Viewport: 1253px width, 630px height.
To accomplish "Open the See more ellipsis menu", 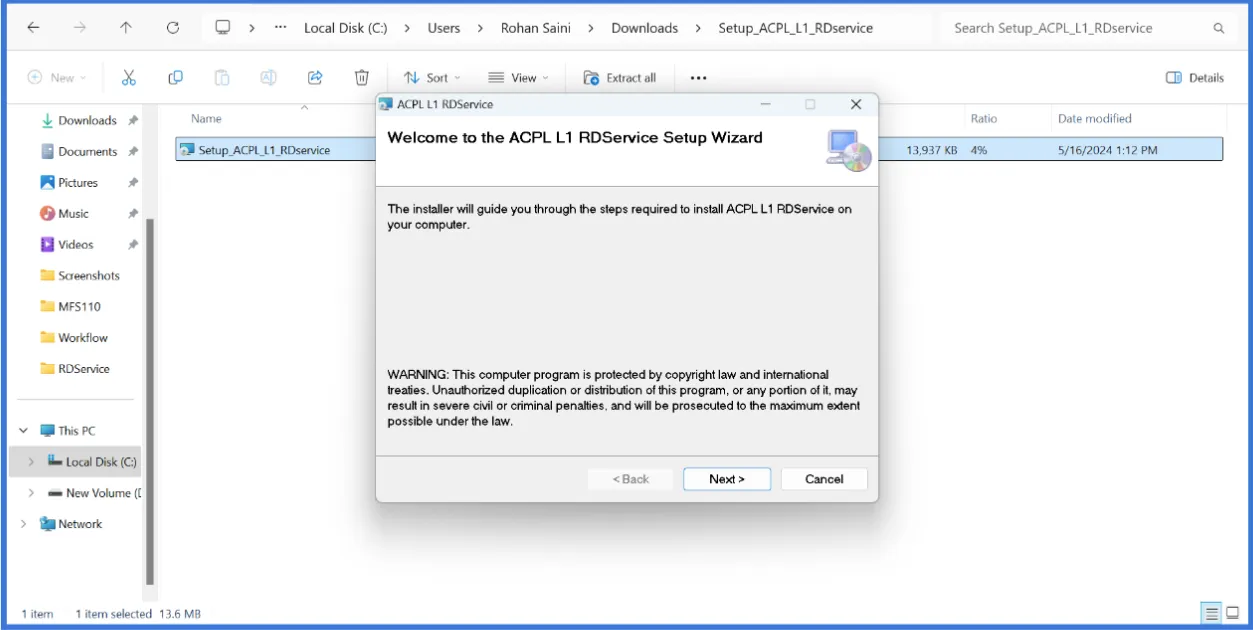I will (x=698, y=78).
